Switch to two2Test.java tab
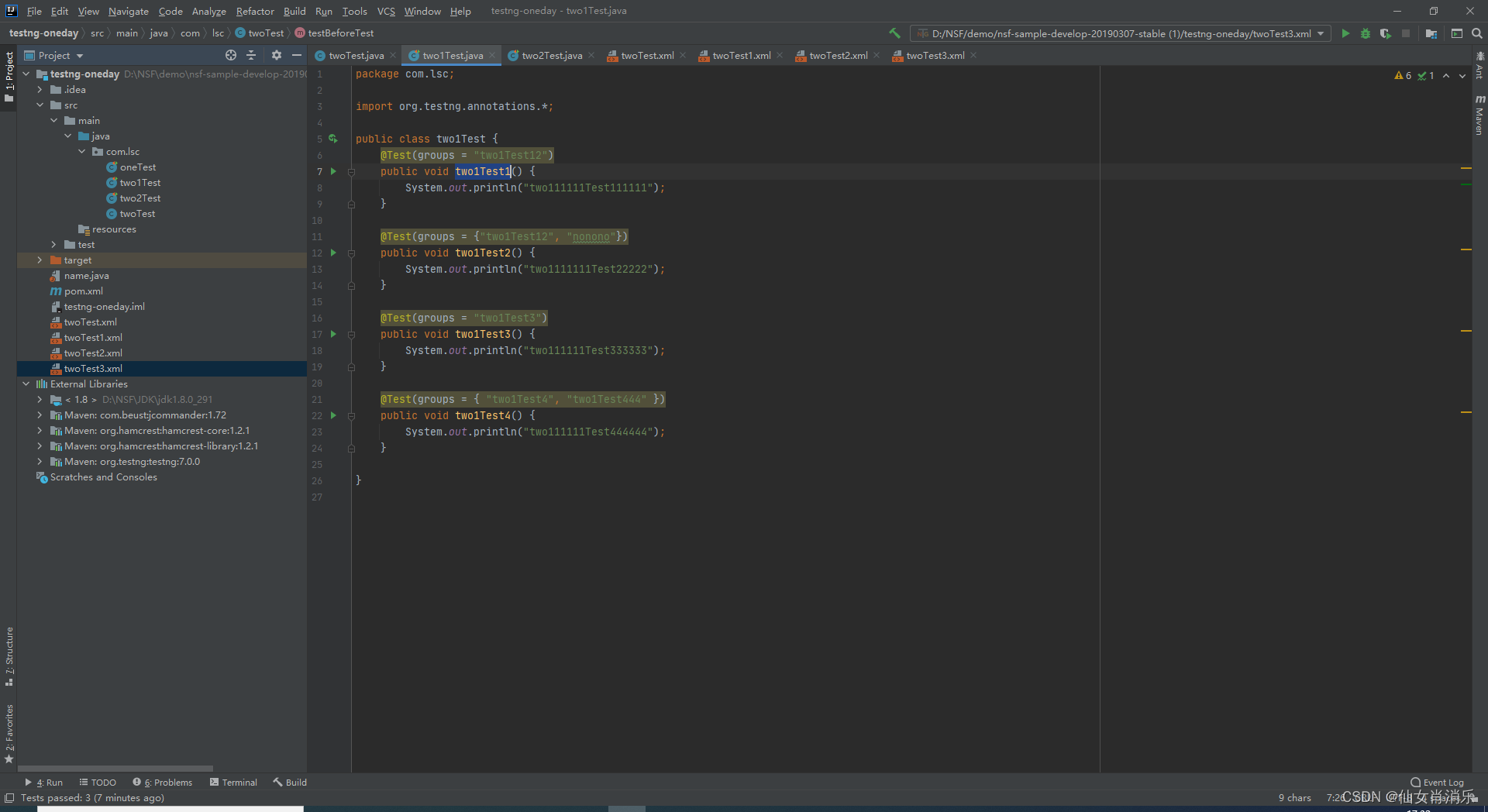Image resolution: width=1488 pixels, height=812 pixels. click(551, 55)
